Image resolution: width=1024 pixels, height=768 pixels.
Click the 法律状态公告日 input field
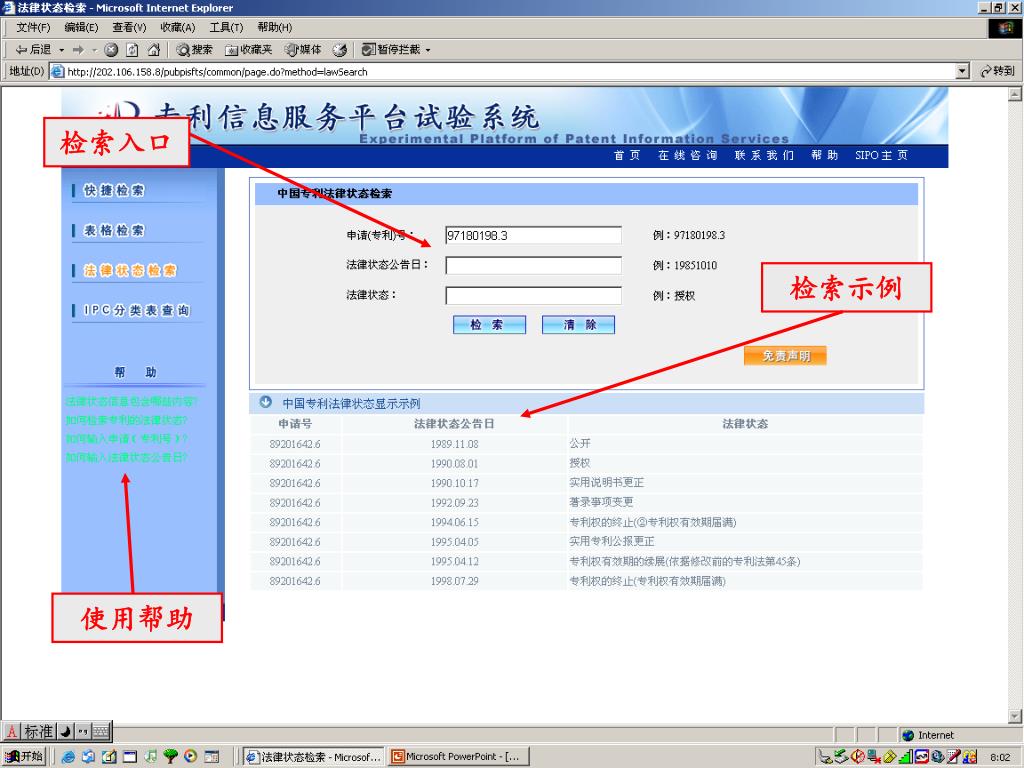point(533,265)
